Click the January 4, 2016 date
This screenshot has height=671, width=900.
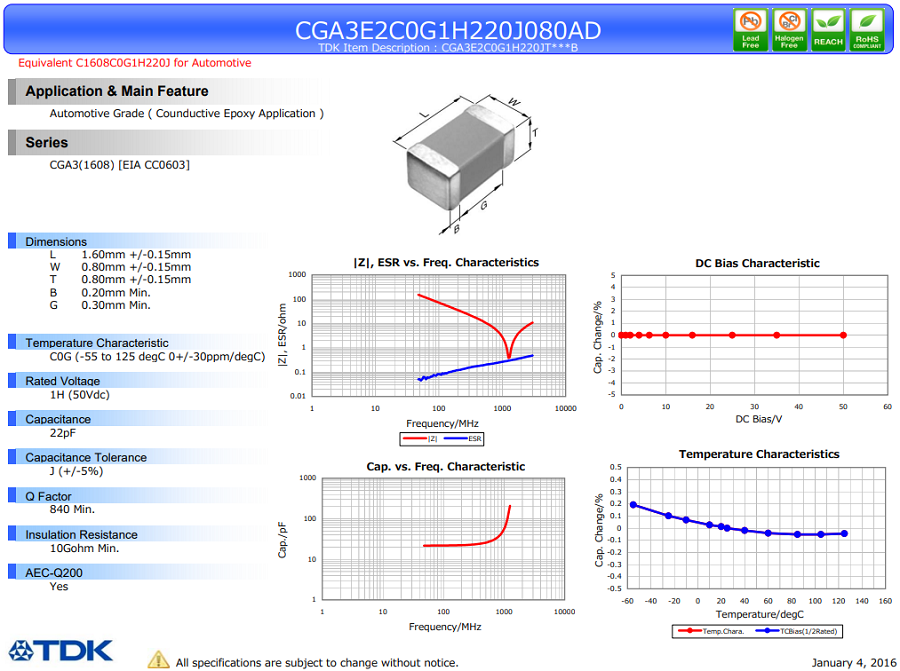[x=854, y=663]
